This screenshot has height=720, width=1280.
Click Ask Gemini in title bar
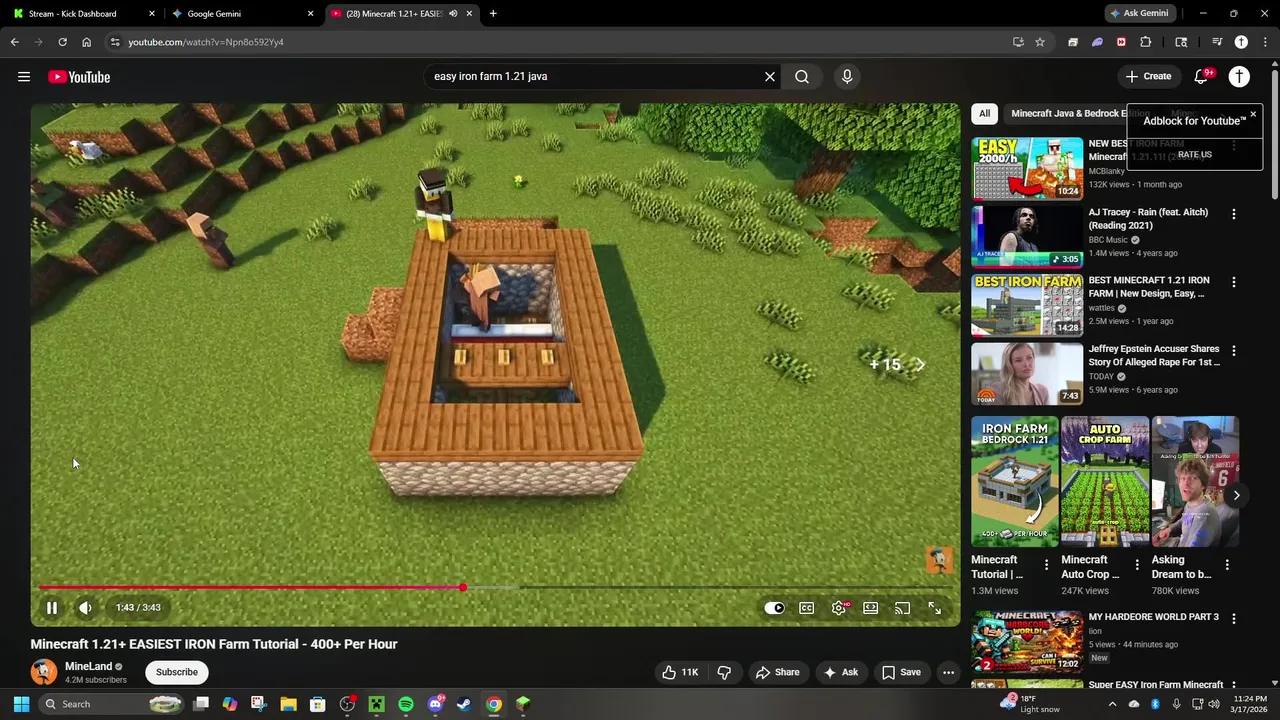click(x=1139, y=13)
